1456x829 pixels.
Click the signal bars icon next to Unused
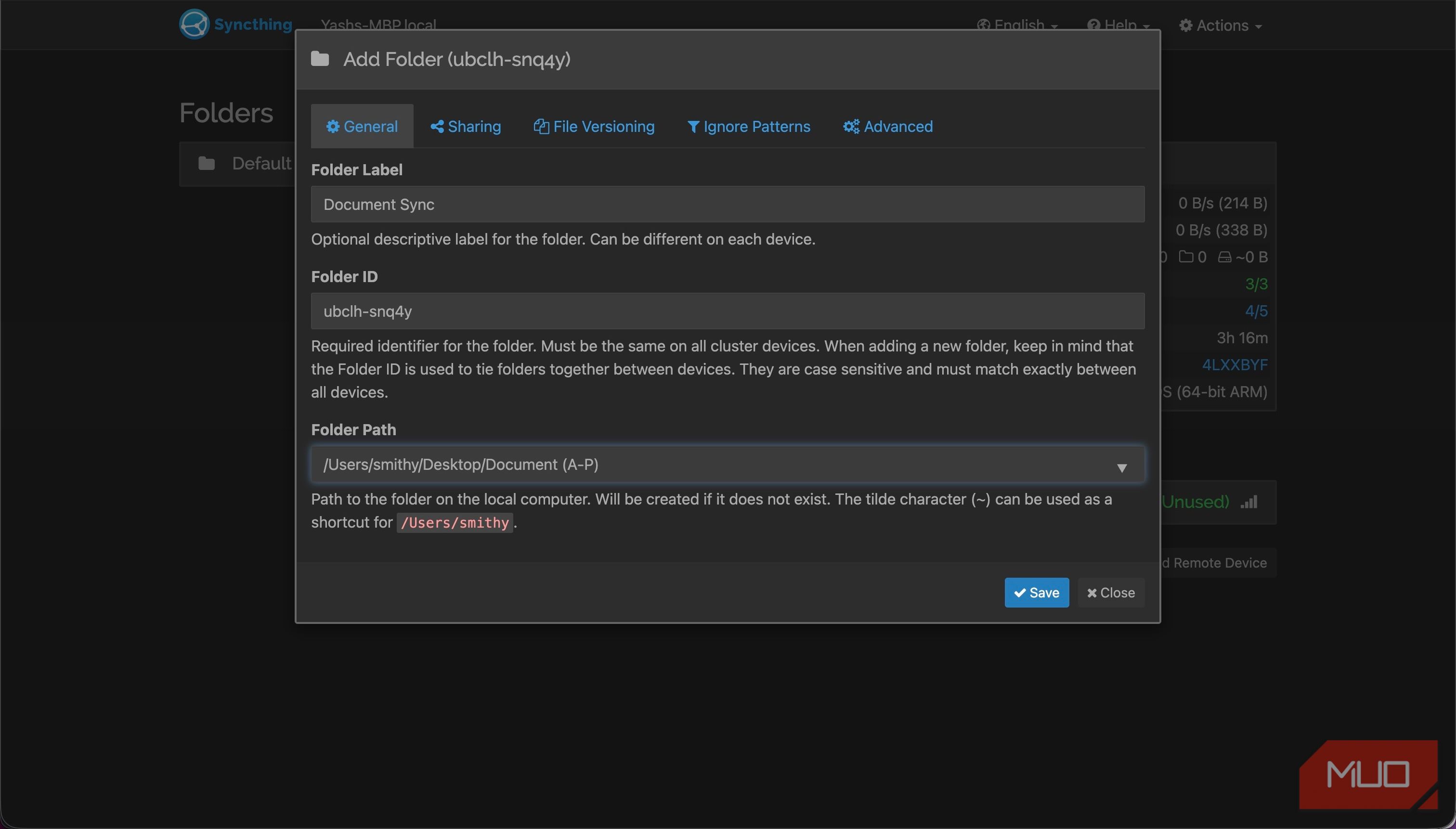[1249, 502]
